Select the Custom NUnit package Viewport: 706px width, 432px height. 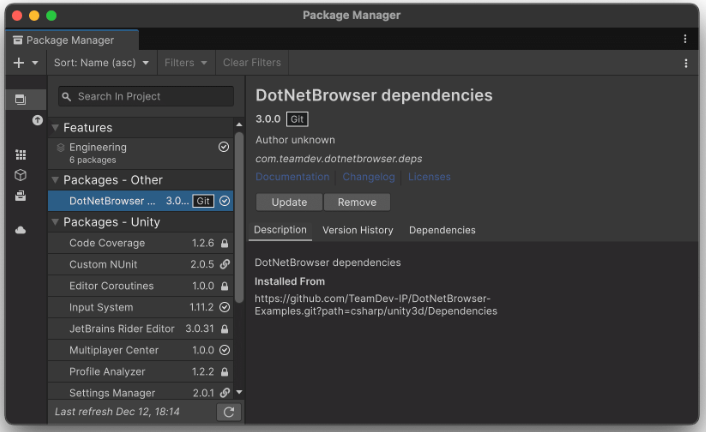click(140, 264)
